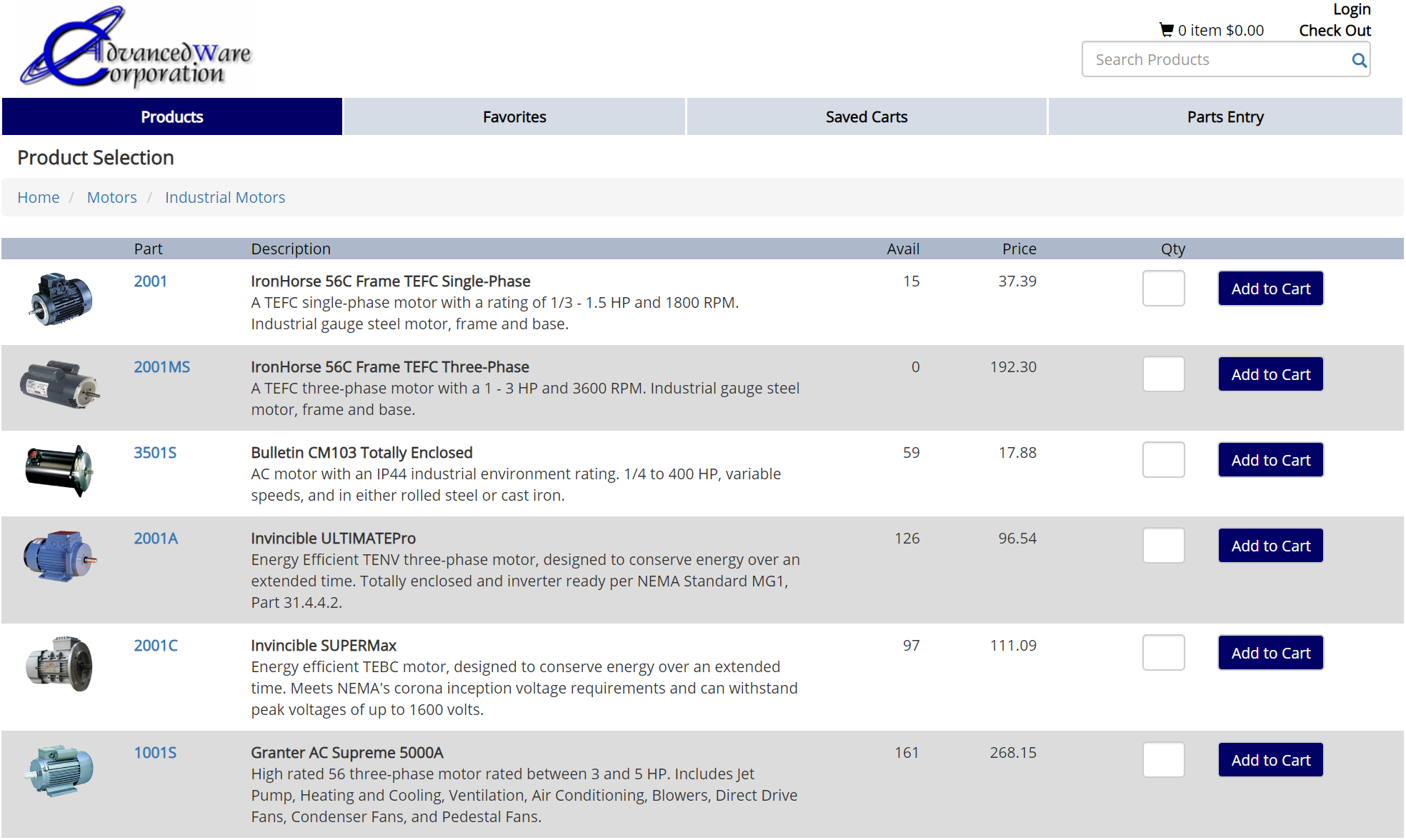Click the quantity box for 3501S
1406x840 pixels.
tap(1164, 460)
